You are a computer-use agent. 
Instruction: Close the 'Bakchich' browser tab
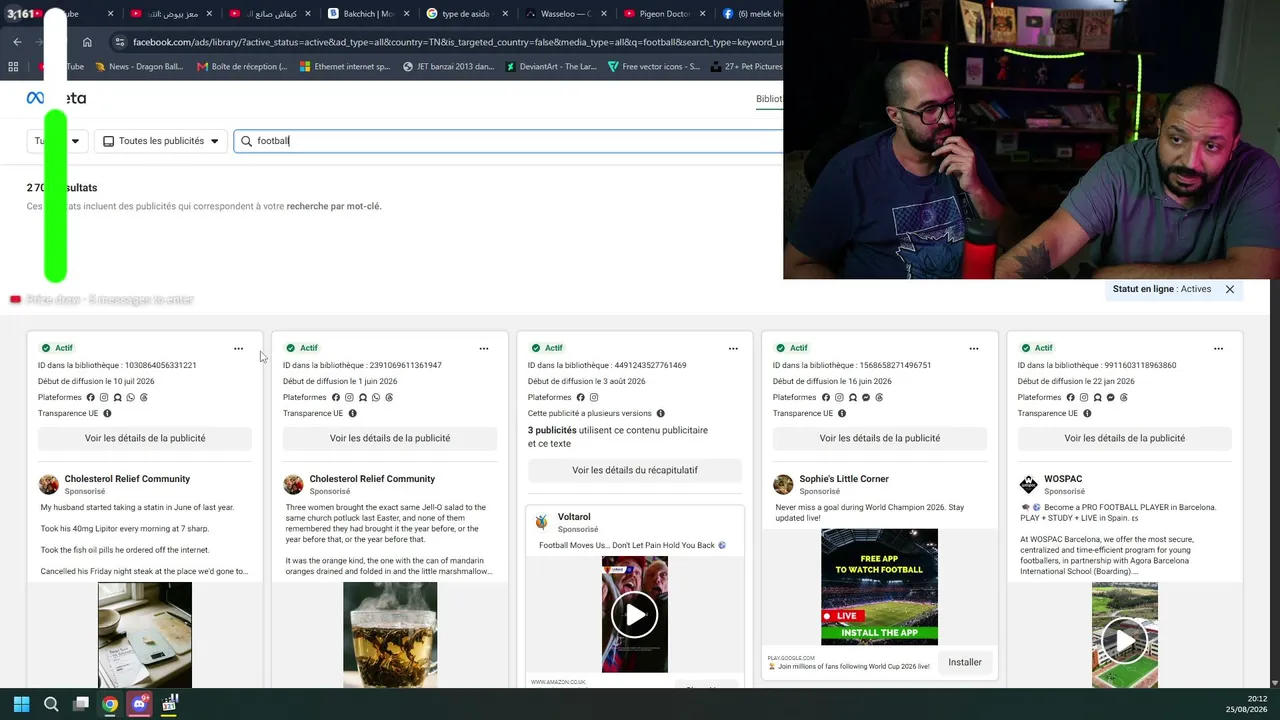(x=406, y=14)
